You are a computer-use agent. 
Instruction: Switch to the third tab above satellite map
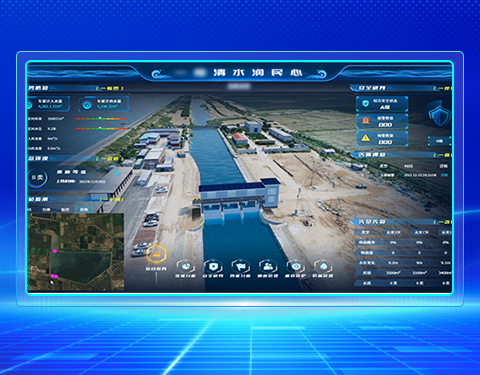[65, 209]
